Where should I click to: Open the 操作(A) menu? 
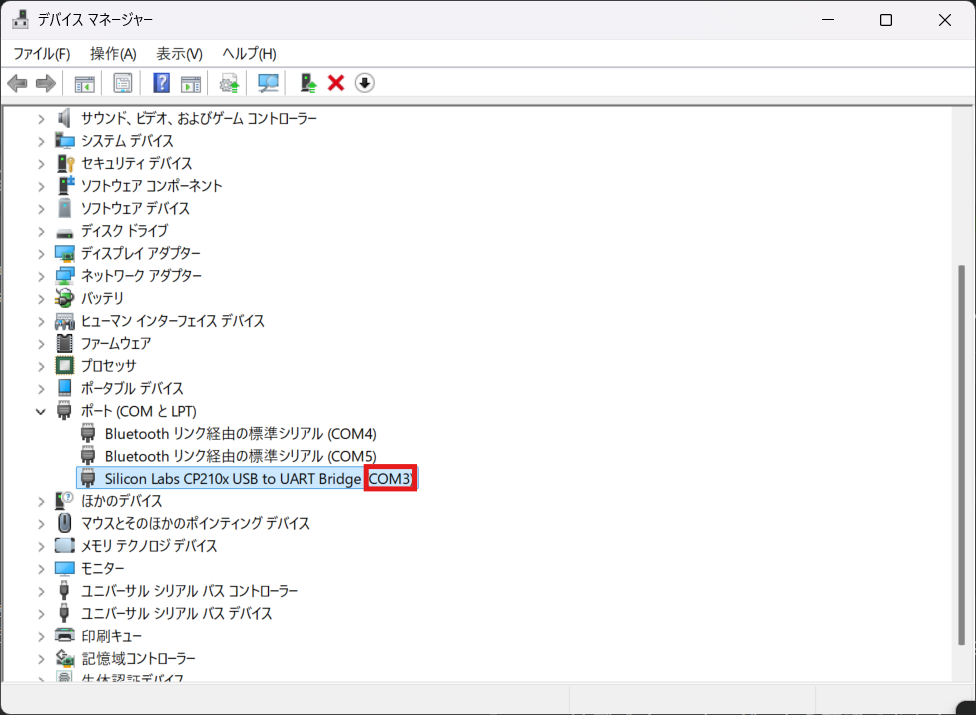[113, 54]
